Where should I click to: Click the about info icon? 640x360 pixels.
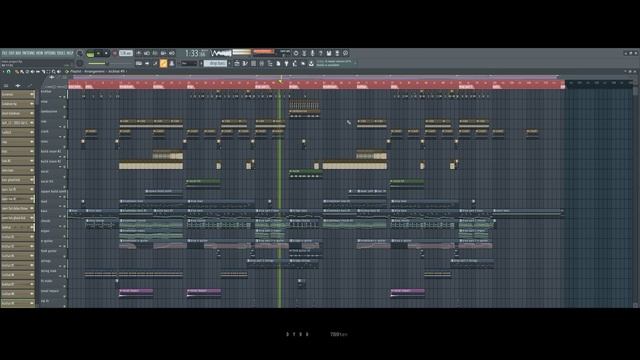pyautogui.click(x=346, y=53)
